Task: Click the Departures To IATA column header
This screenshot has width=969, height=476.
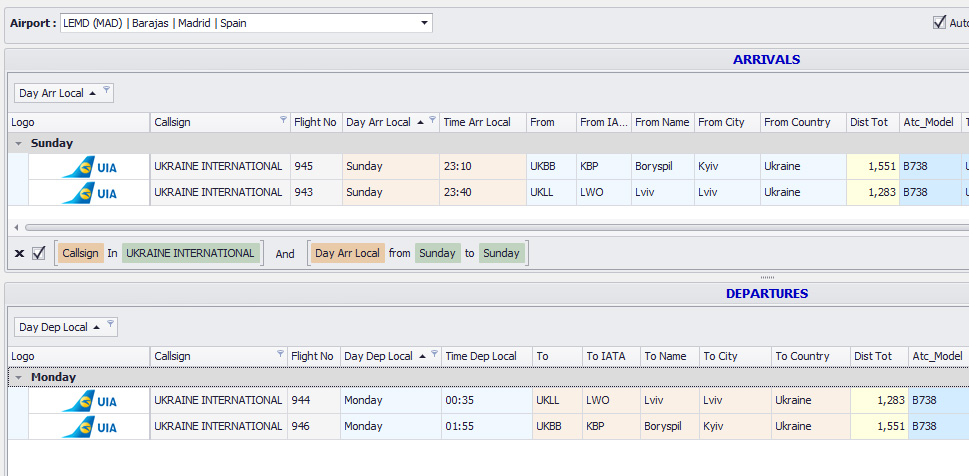Action: (611, 356)
